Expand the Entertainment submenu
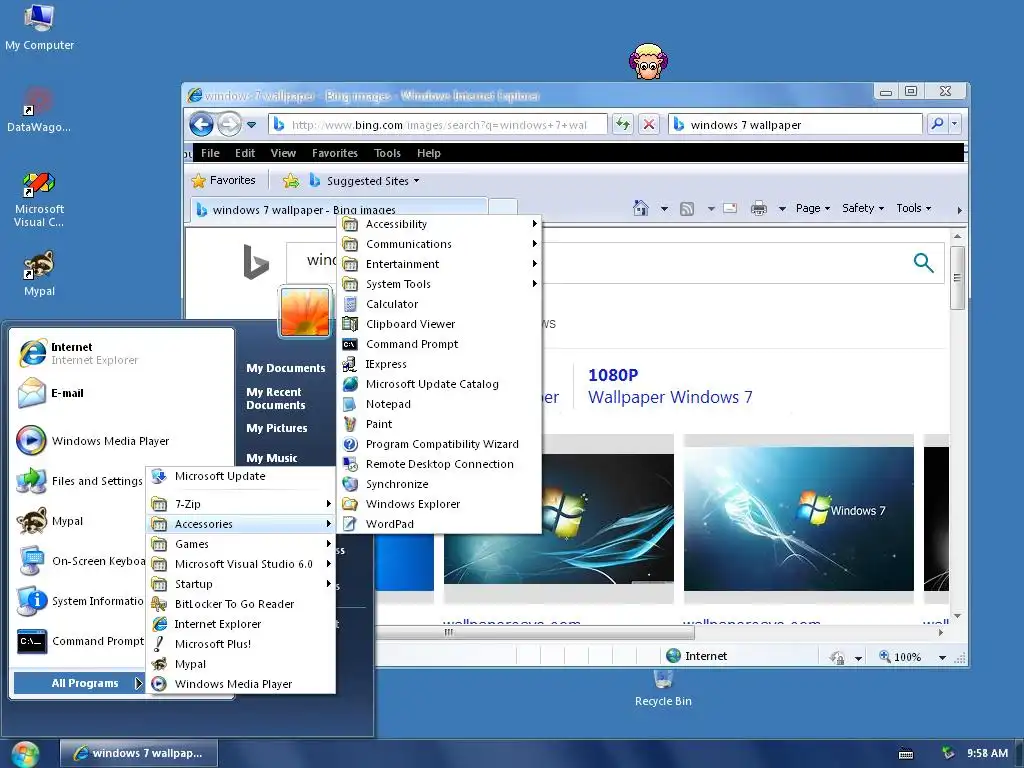 (x=440, y=264)
